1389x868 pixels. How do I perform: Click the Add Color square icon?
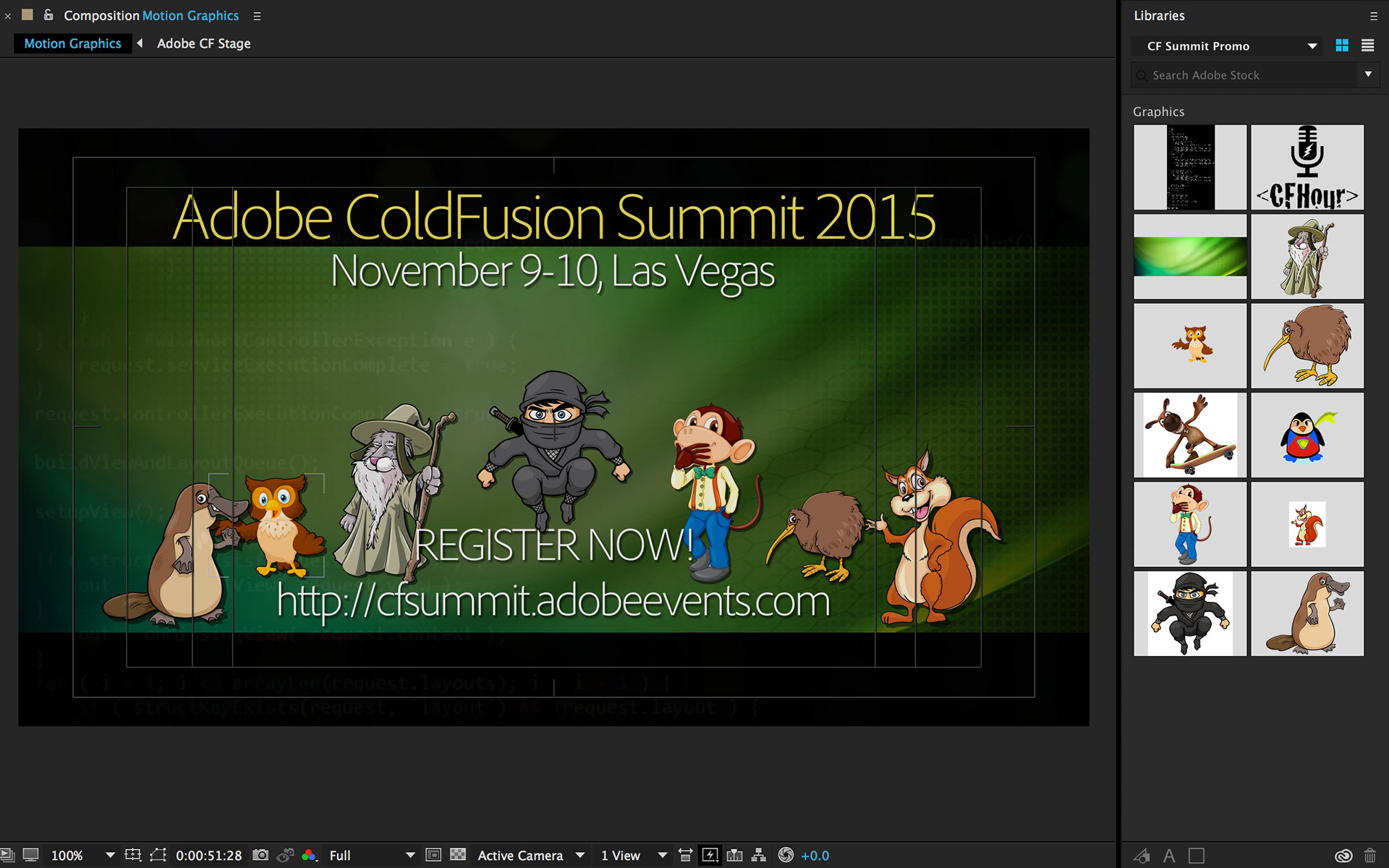[x=1197, y=856]
